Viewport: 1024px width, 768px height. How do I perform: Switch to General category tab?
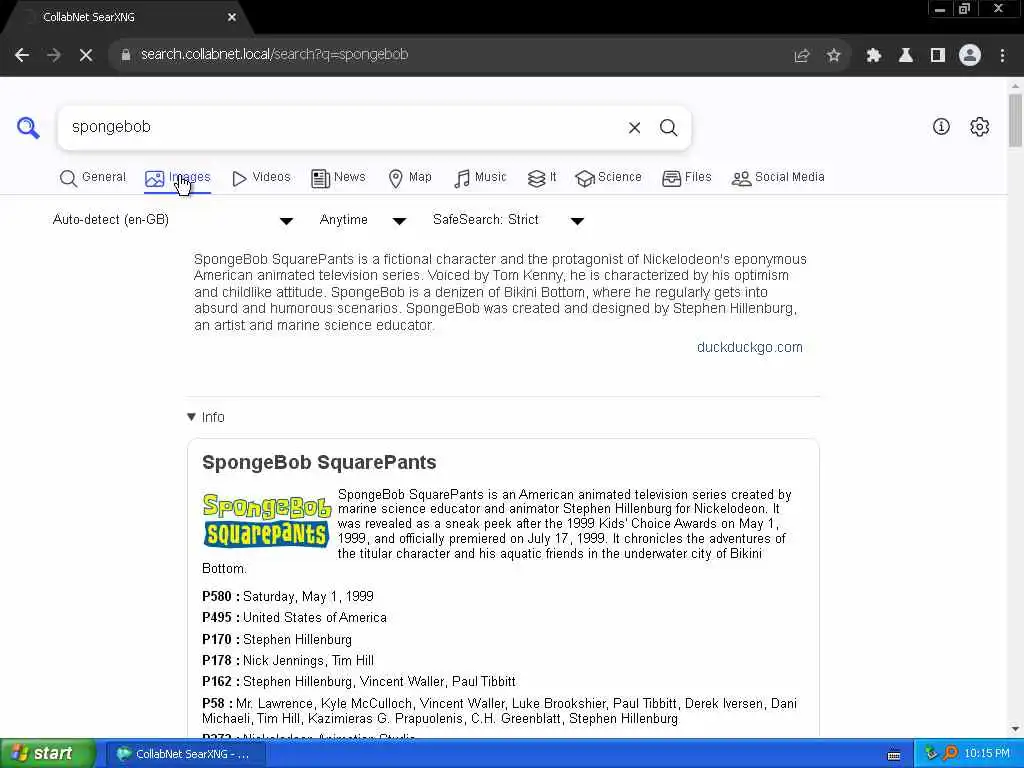[93, 178]
